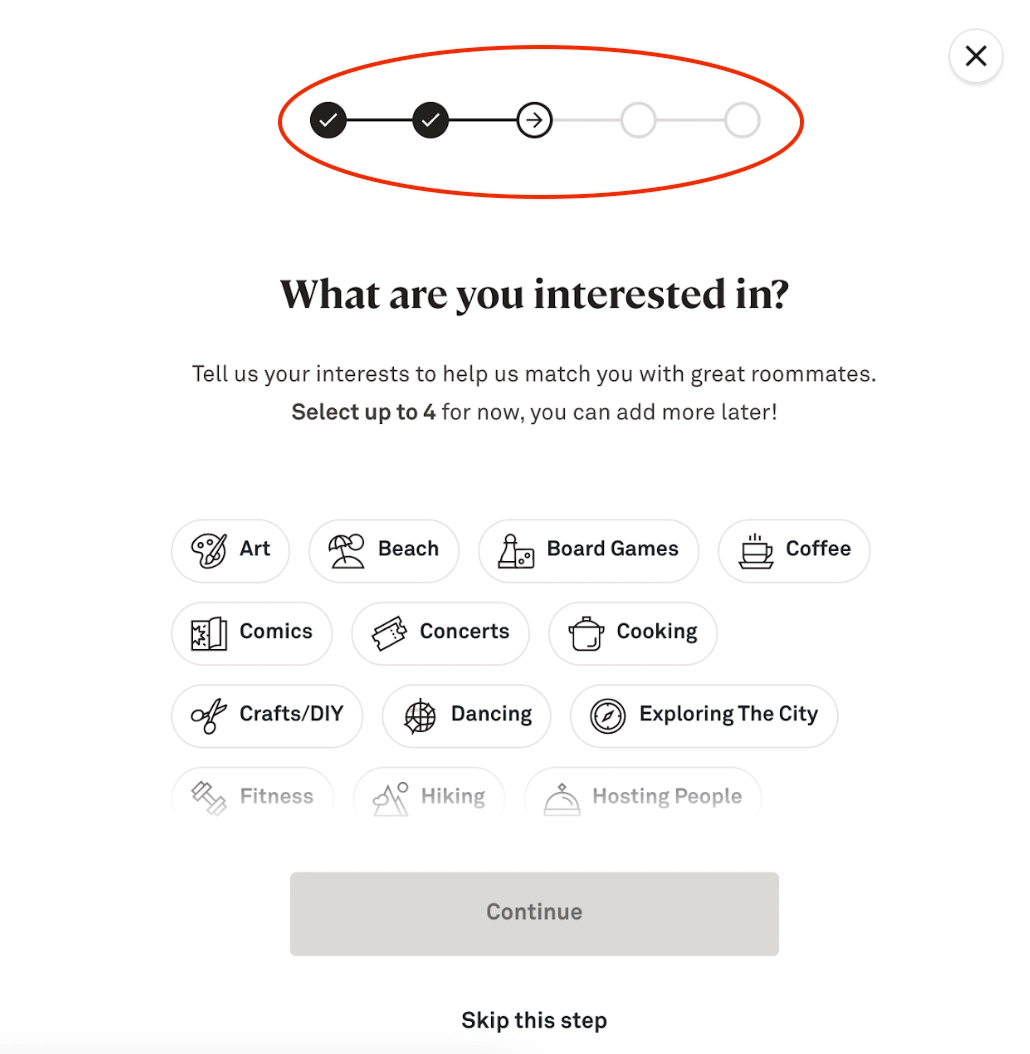This screenshot has height=1054, width=1030.
Task: Go to second completed progress step
Action: [431, 121]
